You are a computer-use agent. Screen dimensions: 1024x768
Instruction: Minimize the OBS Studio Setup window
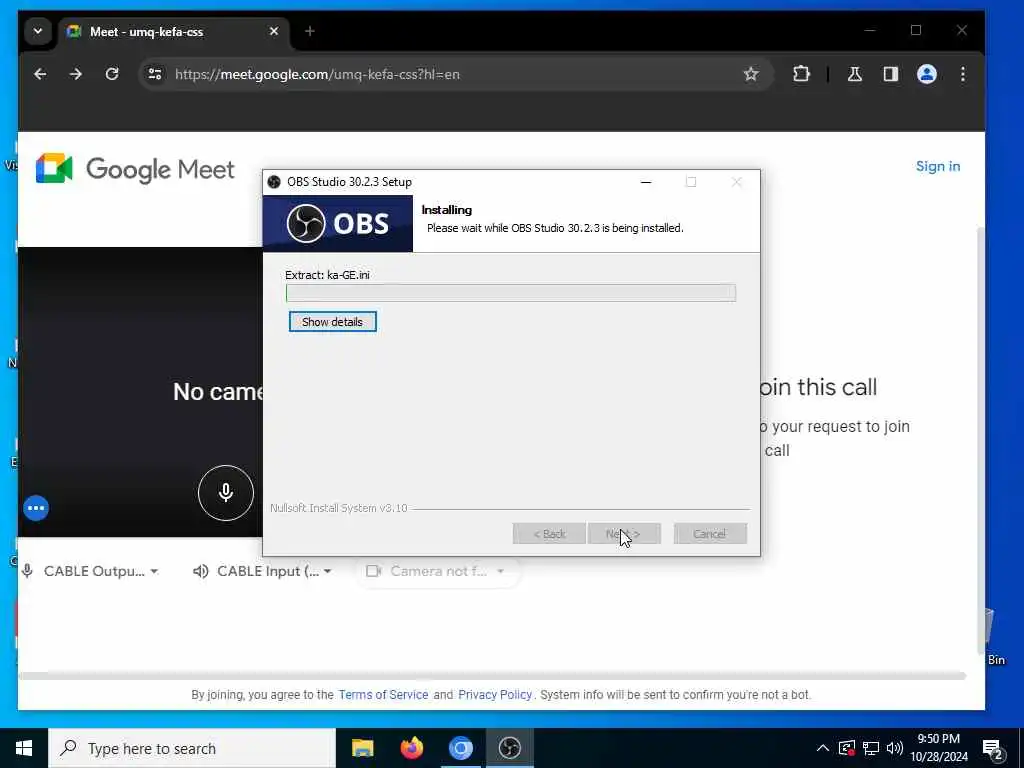click(646, 182)
